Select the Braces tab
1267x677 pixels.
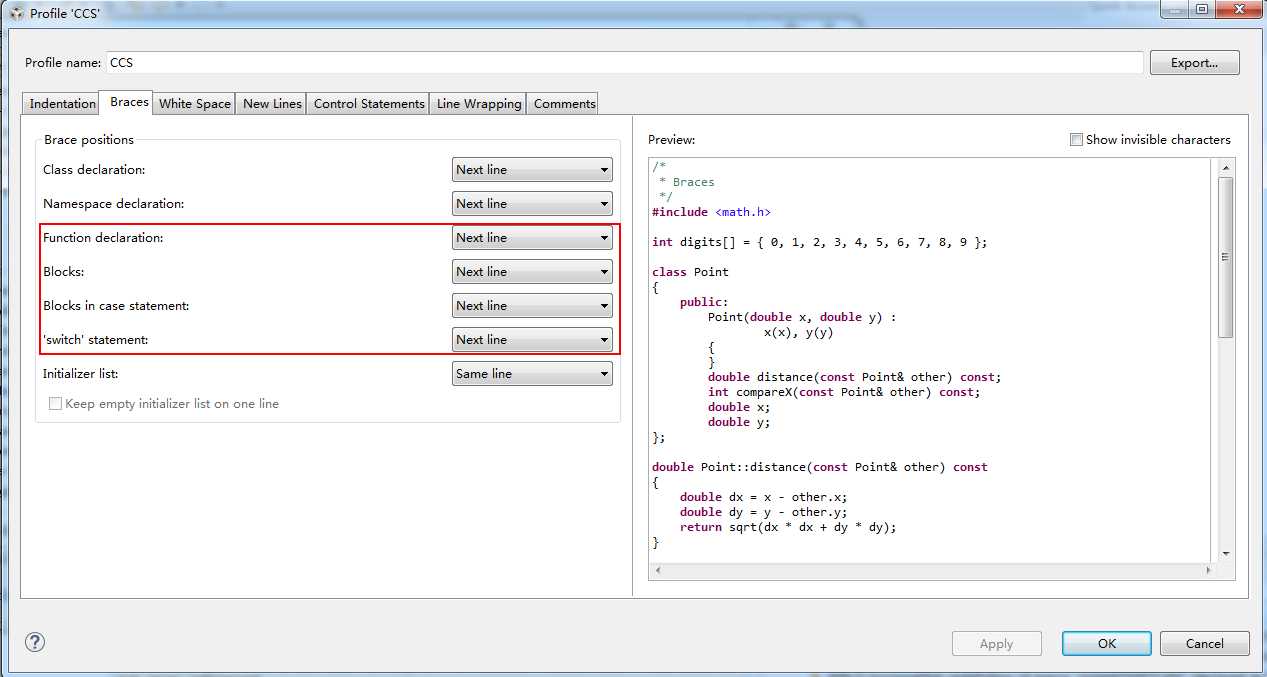coord(129,102)
